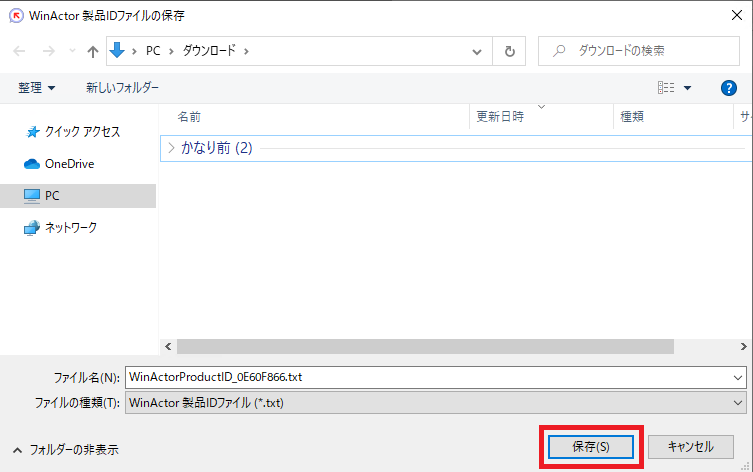Click the right arrow of horizontal scrollbar
753x472 pixels.
[743, 346]
